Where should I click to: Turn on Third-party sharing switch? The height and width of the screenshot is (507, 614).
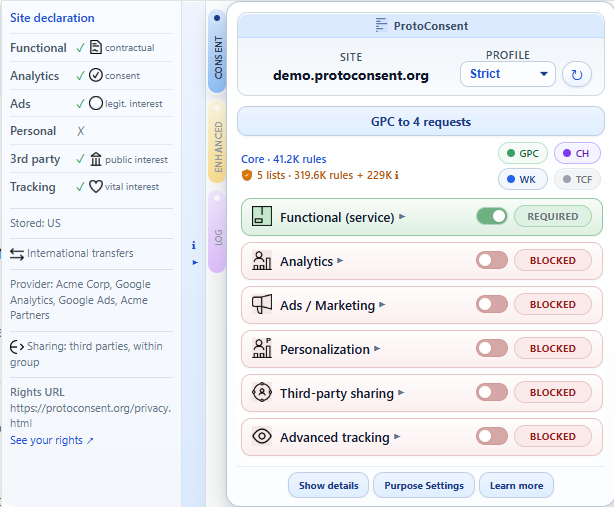(492, 392)
